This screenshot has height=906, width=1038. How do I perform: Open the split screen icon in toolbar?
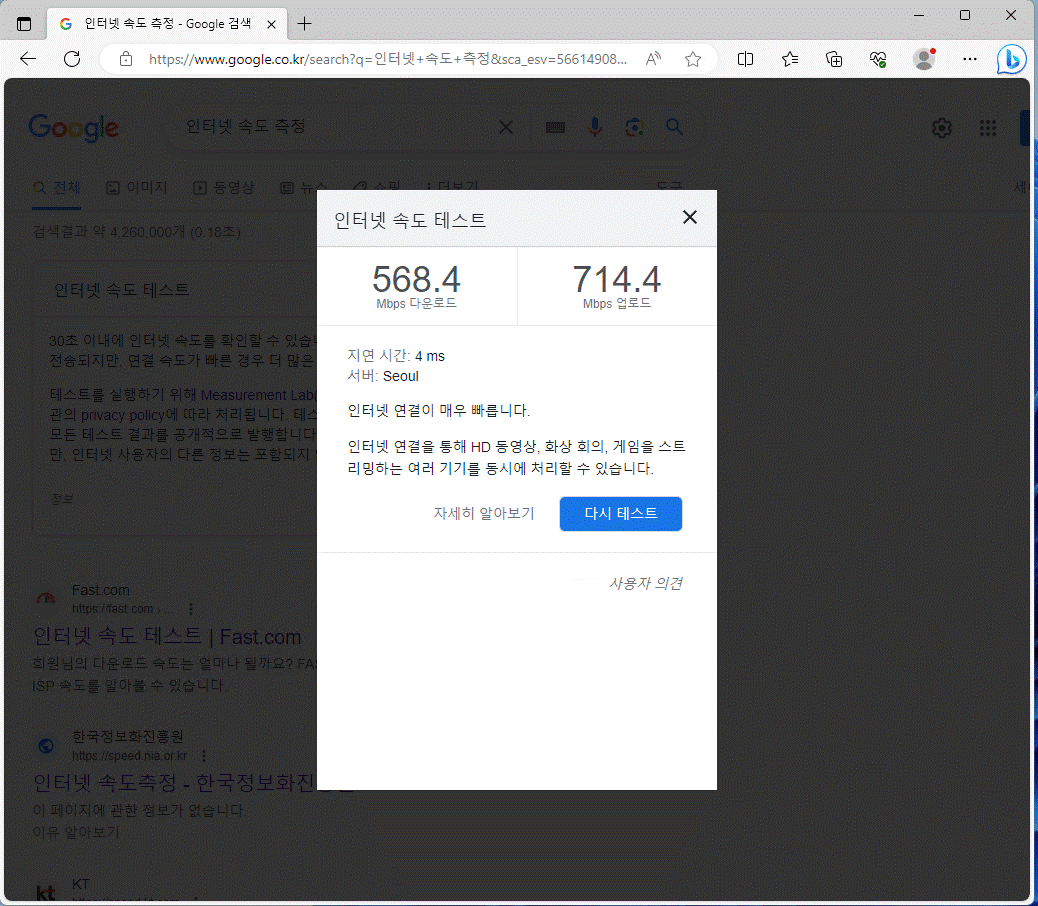[x=745, y=59]
